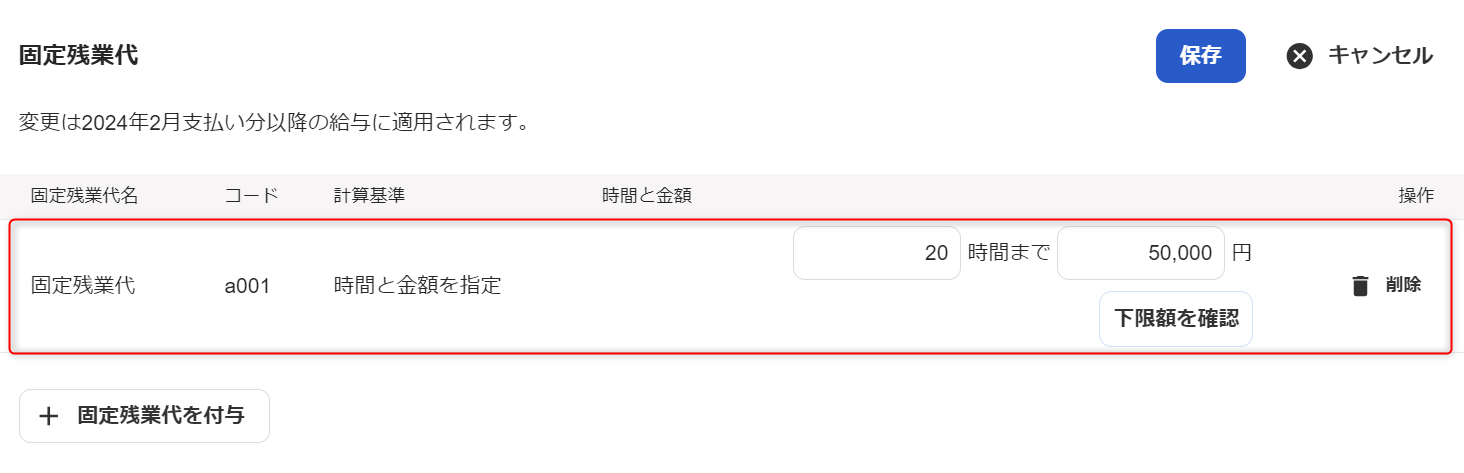1464x473 pixels.
Task: Click the キャンセル text label
Action: [1380, 56]
